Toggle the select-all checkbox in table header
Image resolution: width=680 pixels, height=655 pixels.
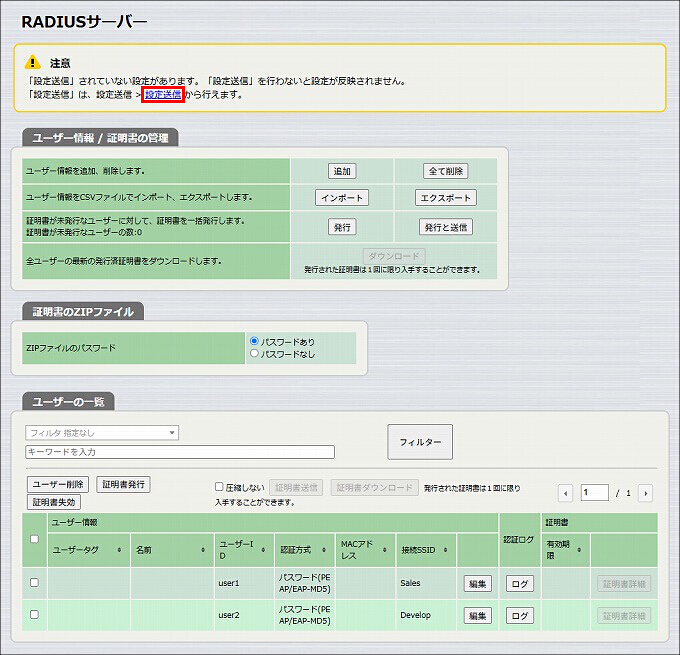click(34, 539)
